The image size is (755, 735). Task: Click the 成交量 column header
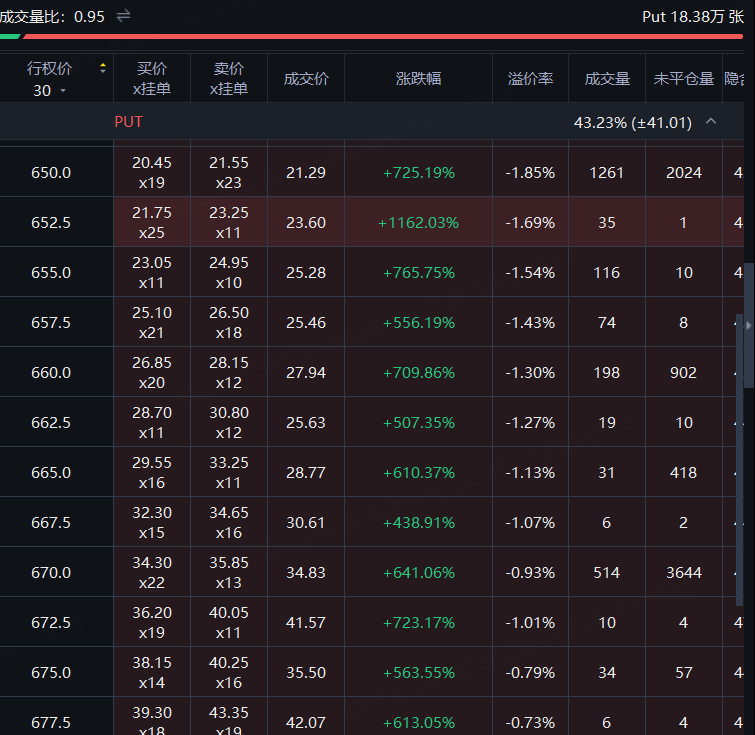607,79
